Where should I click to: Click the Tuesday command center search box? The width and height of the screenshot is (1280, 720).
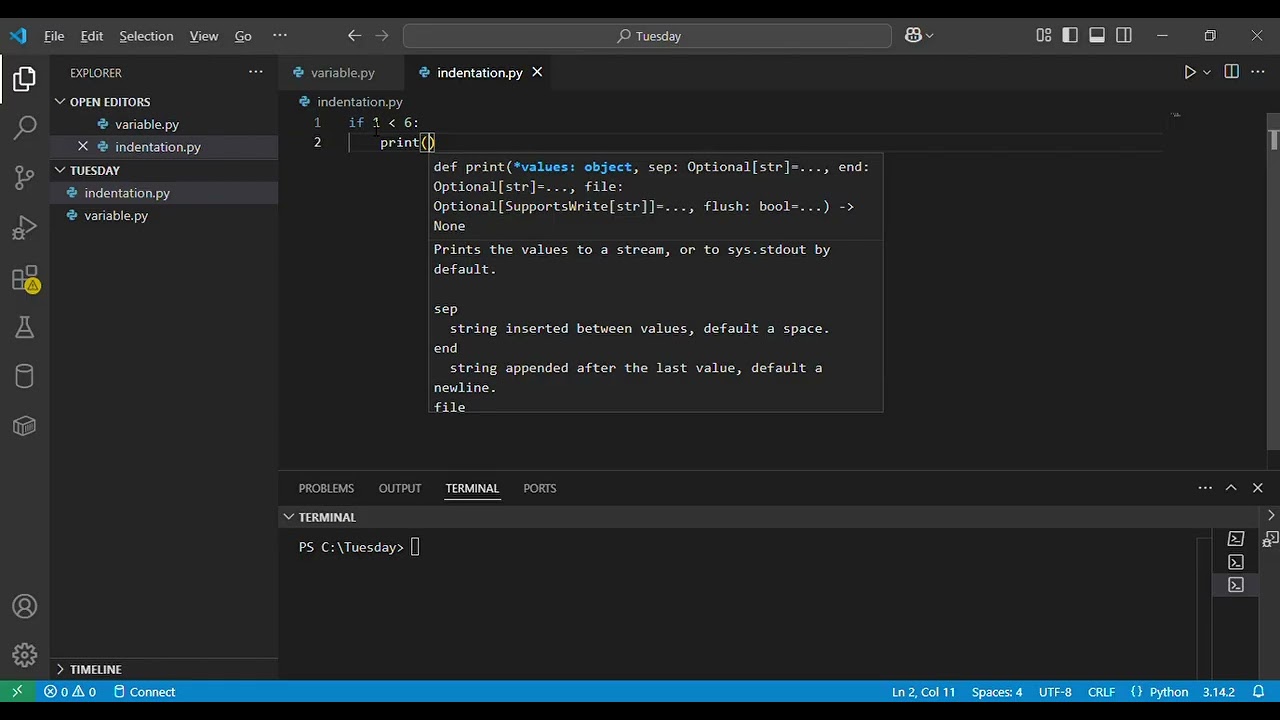(x=647, y=35)
